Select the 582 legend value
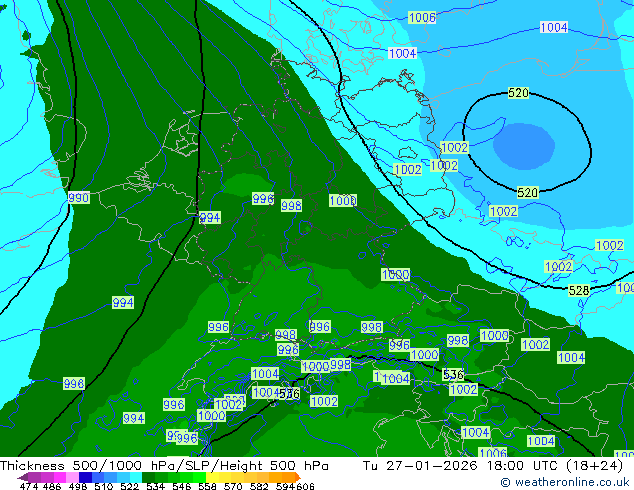The width and height of the screenshot is (634, 490). (x=259, y=486)
